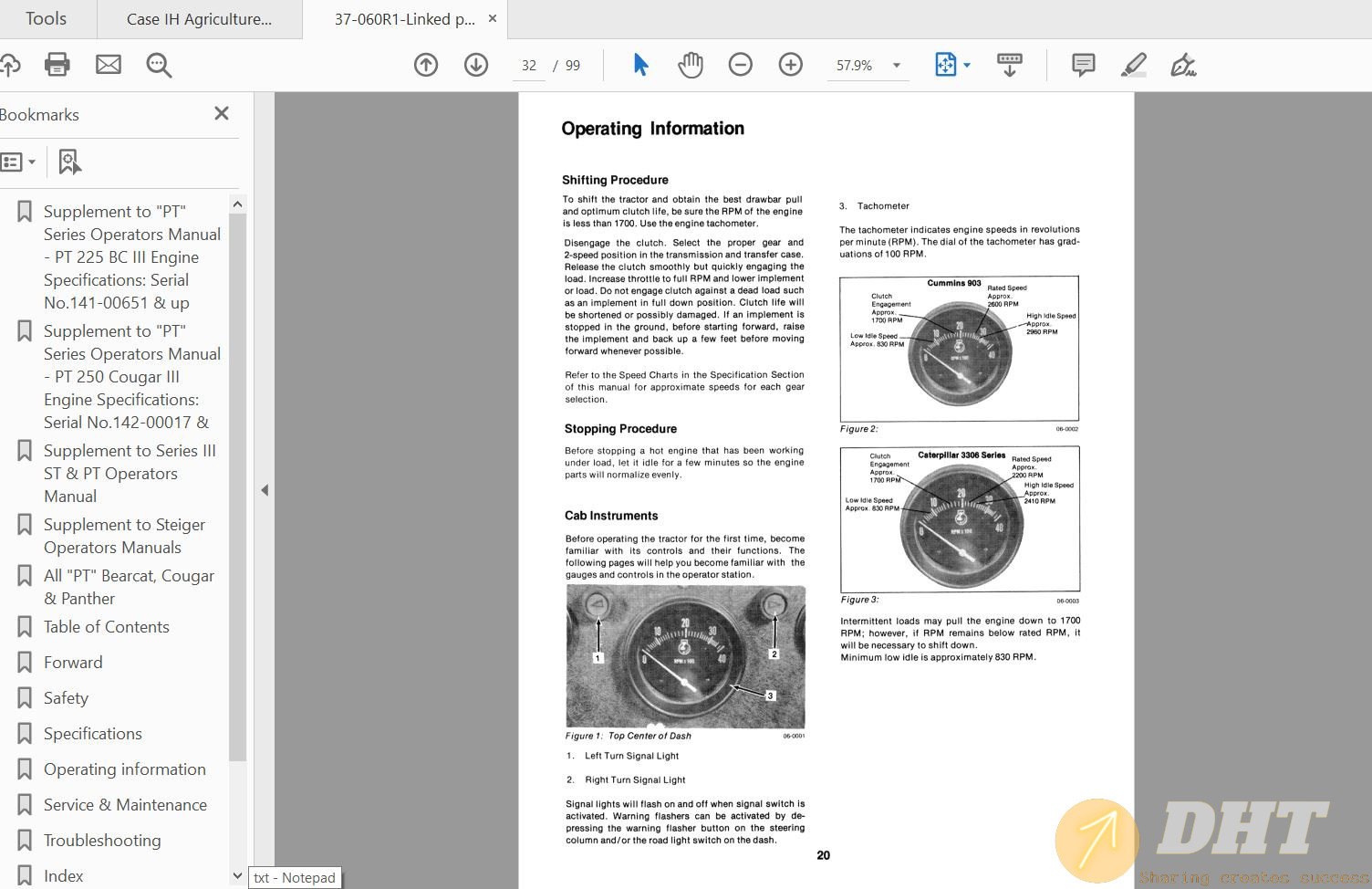Viewport: 1372px width, 889px height.
Task: Go to Table of Contents bookmark
Action: tap(107, 627)
